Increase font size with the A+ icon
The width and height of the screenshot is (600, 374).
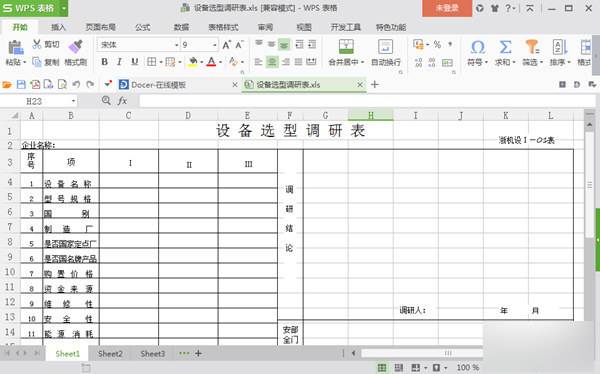tap(226, 45)
